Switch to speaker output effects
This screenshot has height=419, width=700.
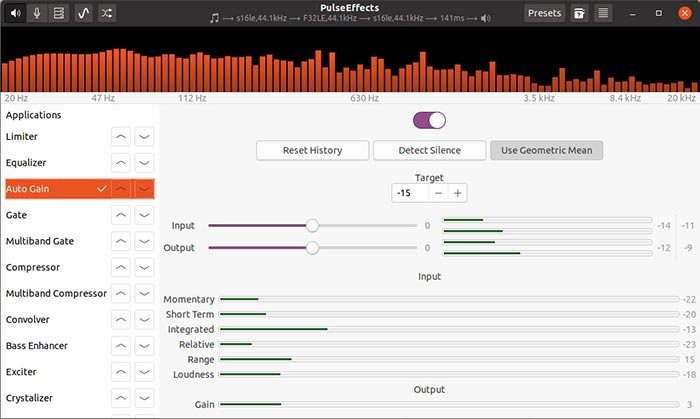coord(16,13)
